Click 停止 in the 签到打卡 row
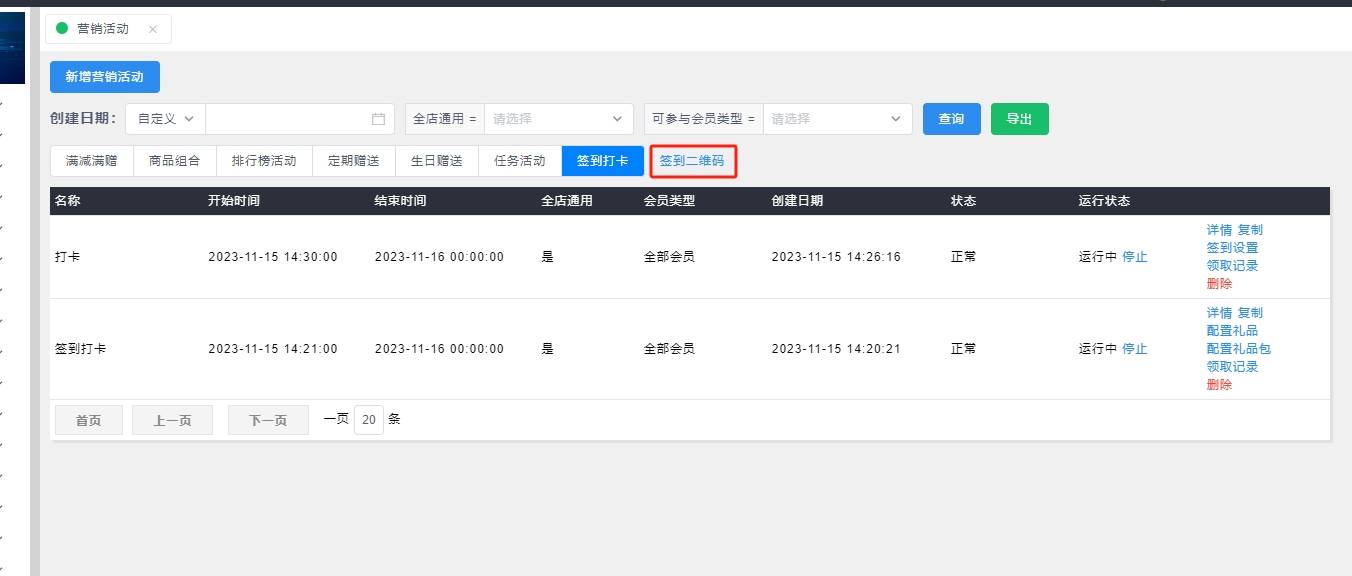The height and width of the screenshot is (576, 1352). point(1134,349)
